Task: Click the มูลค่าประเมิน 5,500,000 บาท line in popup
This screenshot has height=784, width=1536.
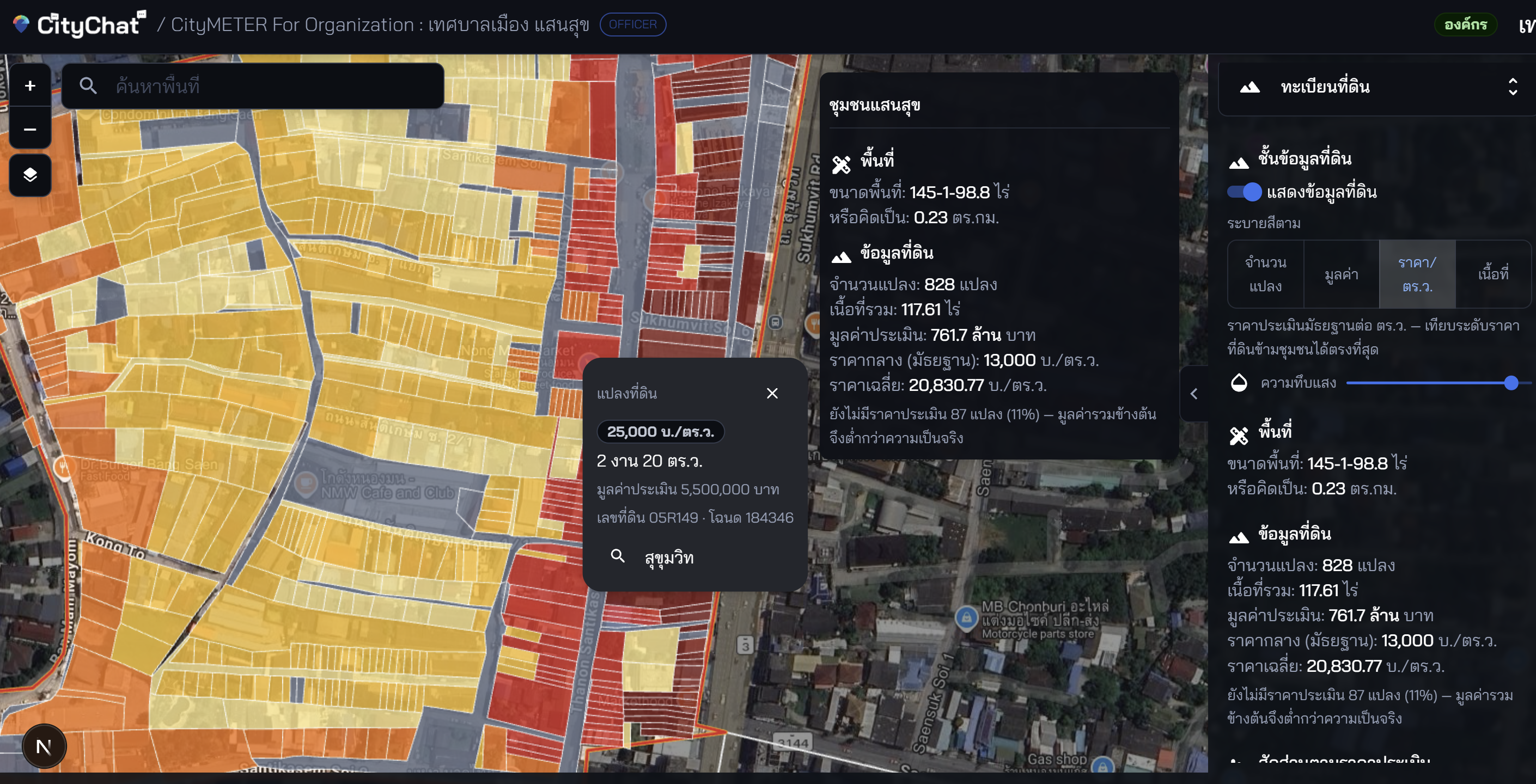Action: pyautogui.click(x=688, y=489)
